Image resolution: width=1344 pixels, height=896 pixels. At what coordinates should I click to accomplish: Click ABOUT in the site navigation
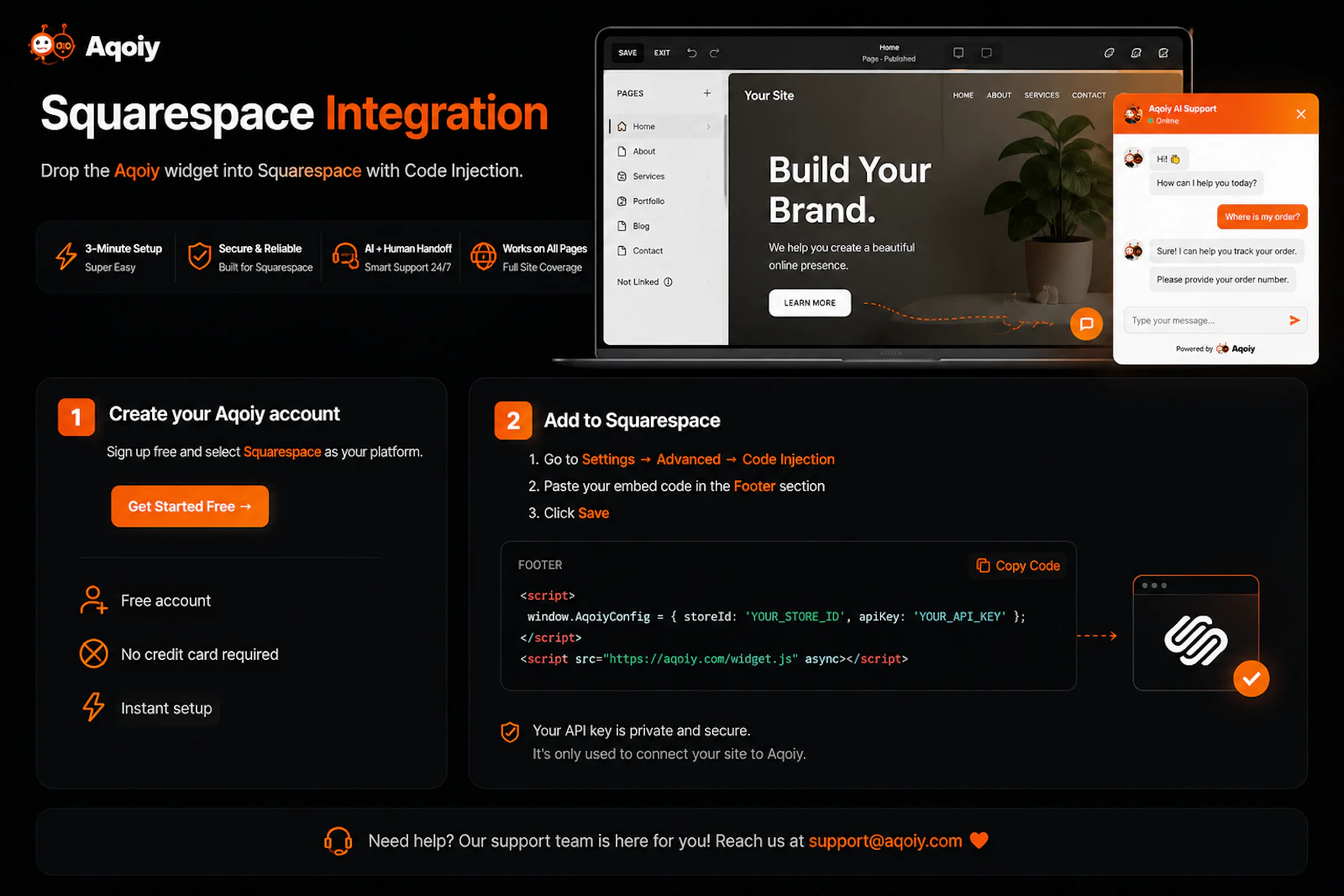pyautogui.click(x=999, y=96)
